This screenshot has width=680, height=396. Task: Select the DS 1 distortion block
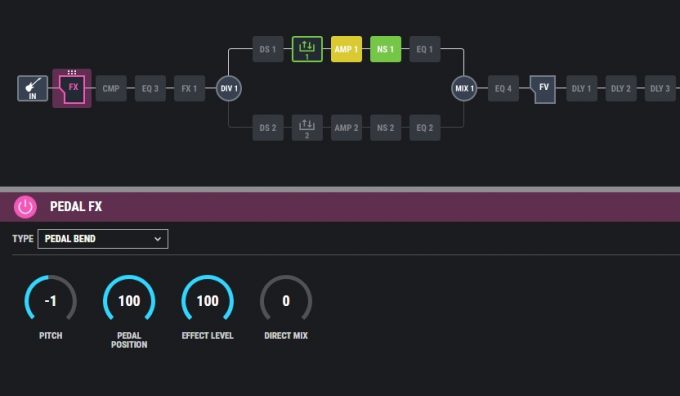click(268, 49)
